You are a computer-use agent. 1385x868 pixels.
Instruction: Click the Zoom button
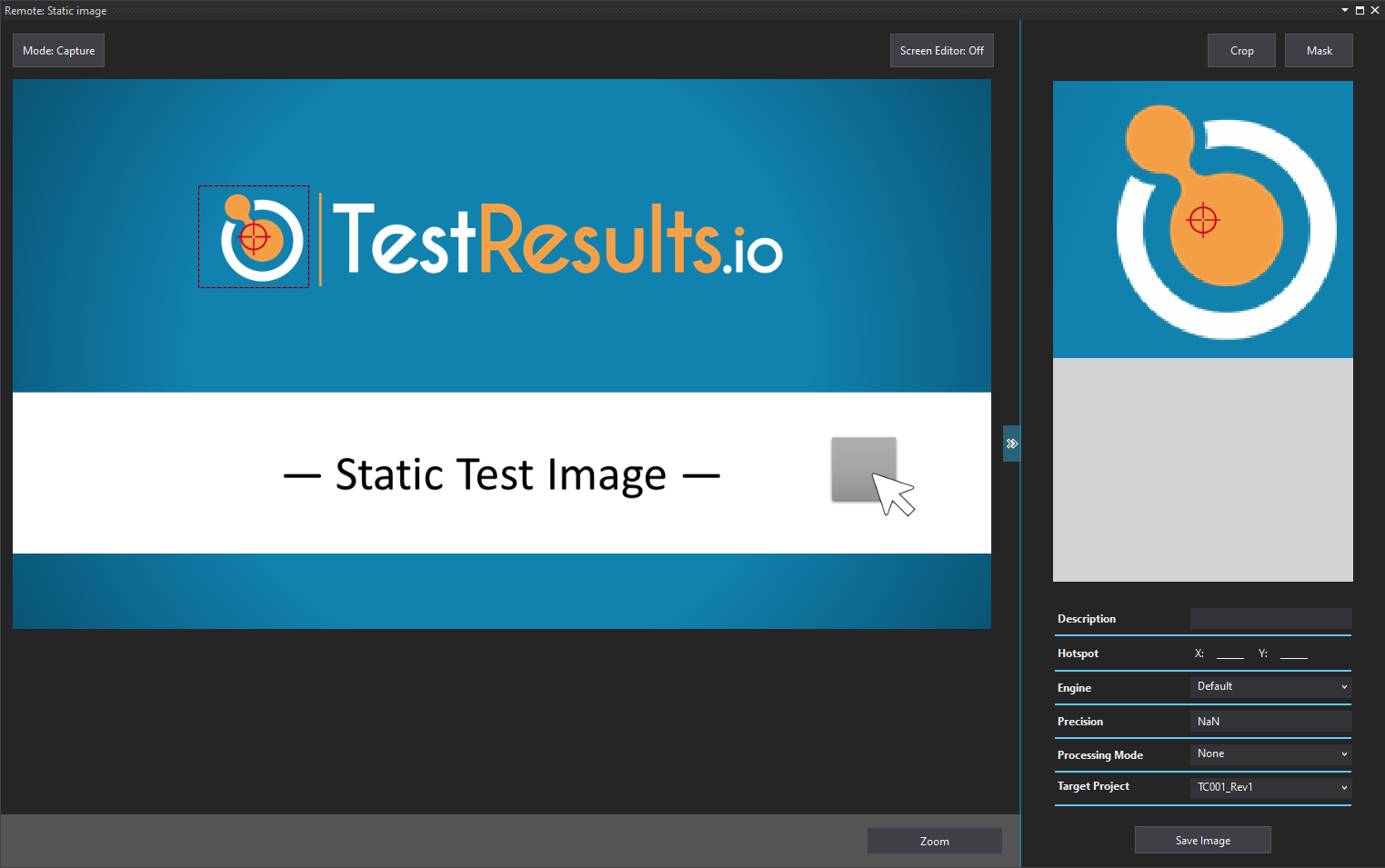point(934,841)
